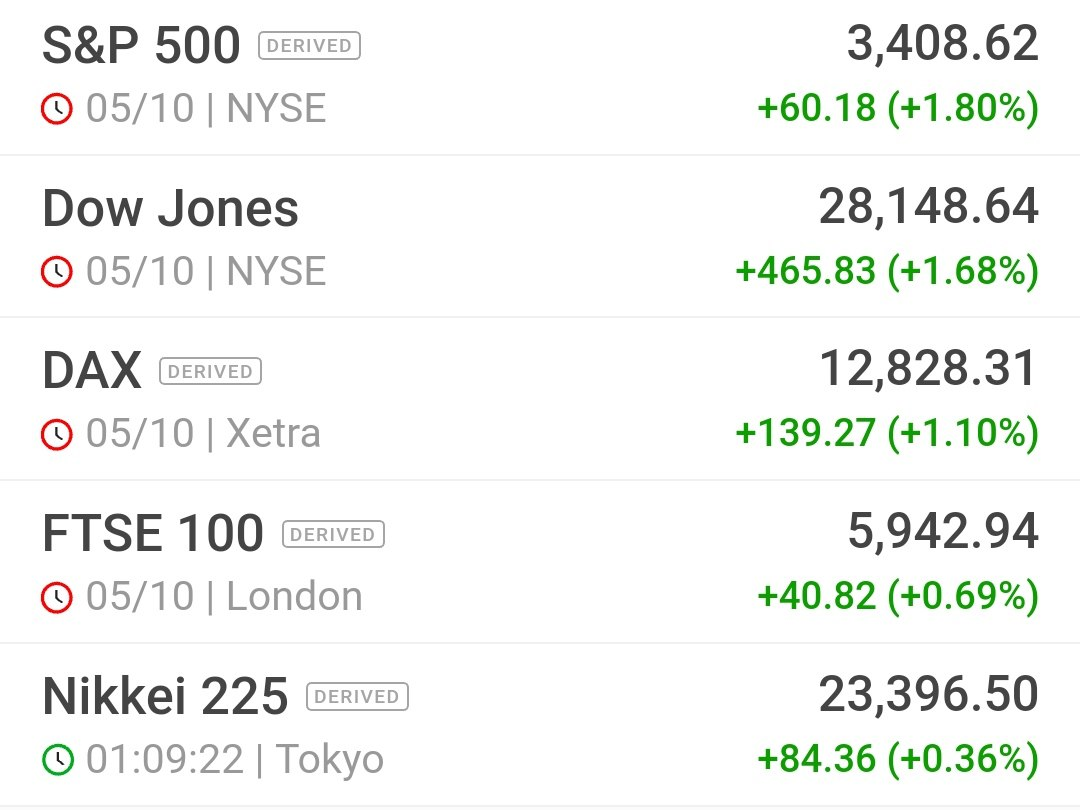Viewport: 1080px width, 810px height.
Task: Click the red clock icon under FTSE 100
Action: pos(56,596)
